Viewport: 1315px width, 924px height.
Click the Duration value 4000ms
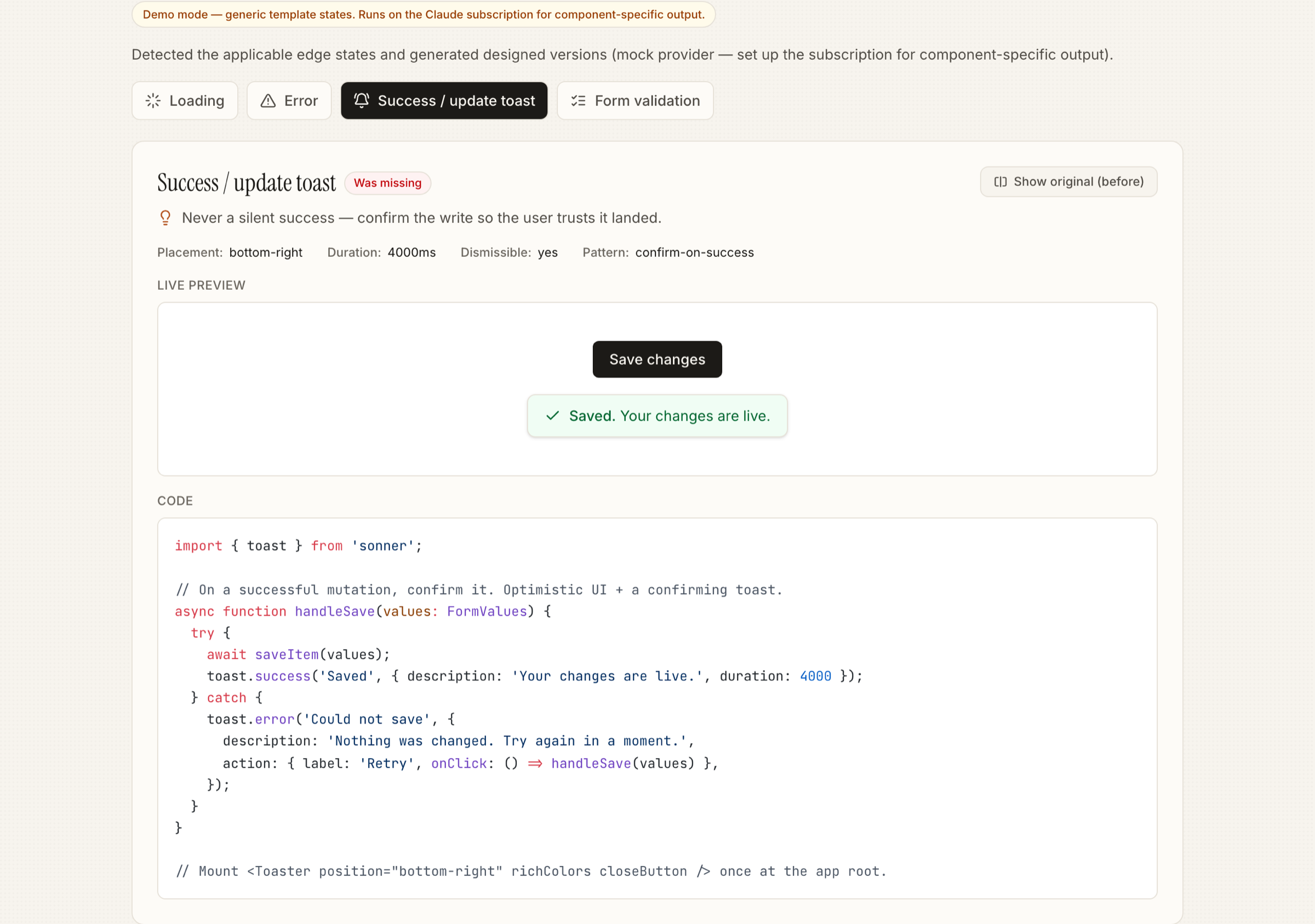point(411,252)
